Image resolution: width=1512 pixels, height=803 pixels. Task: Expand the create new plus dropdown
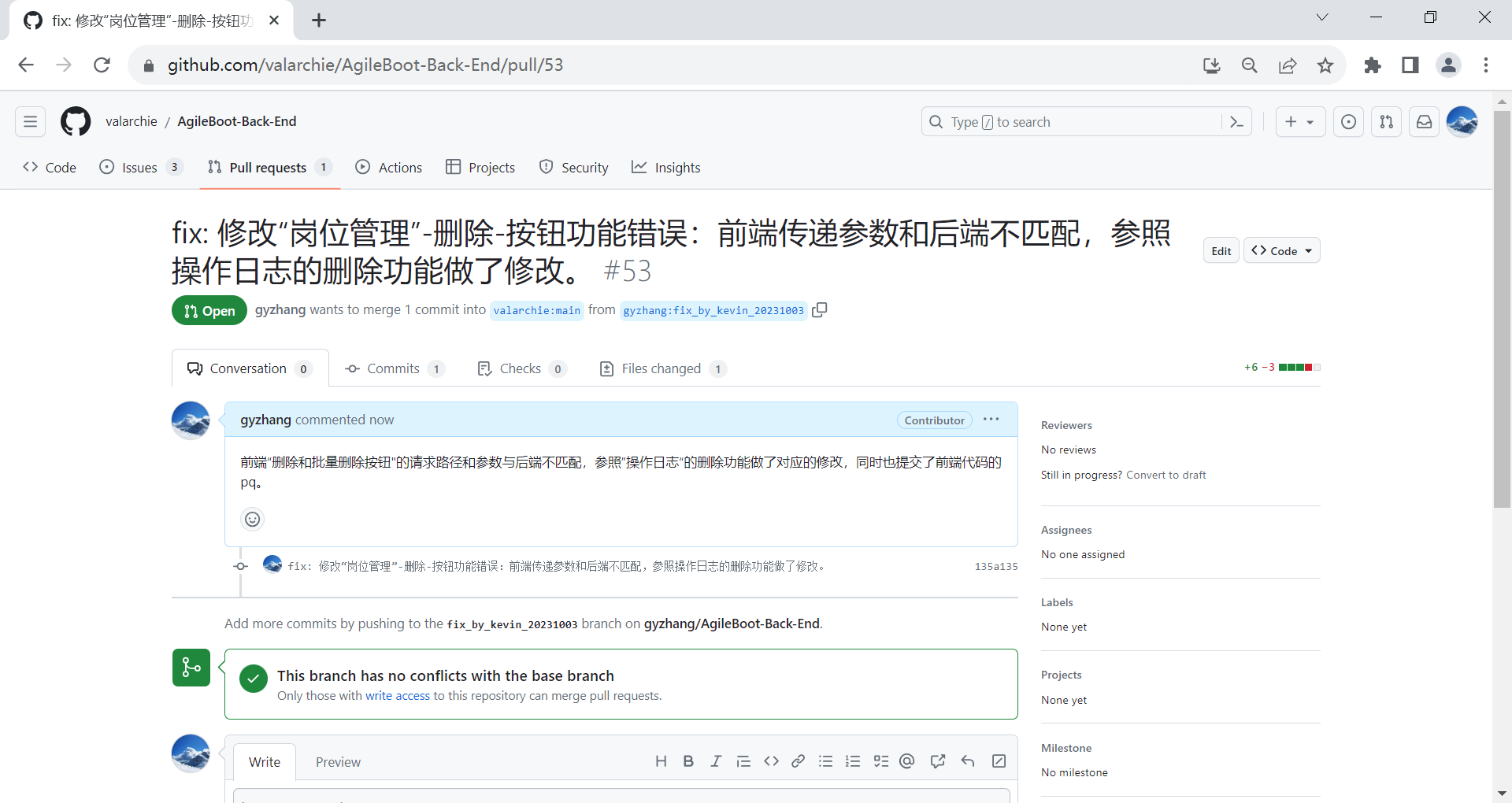click(1300, 122)
